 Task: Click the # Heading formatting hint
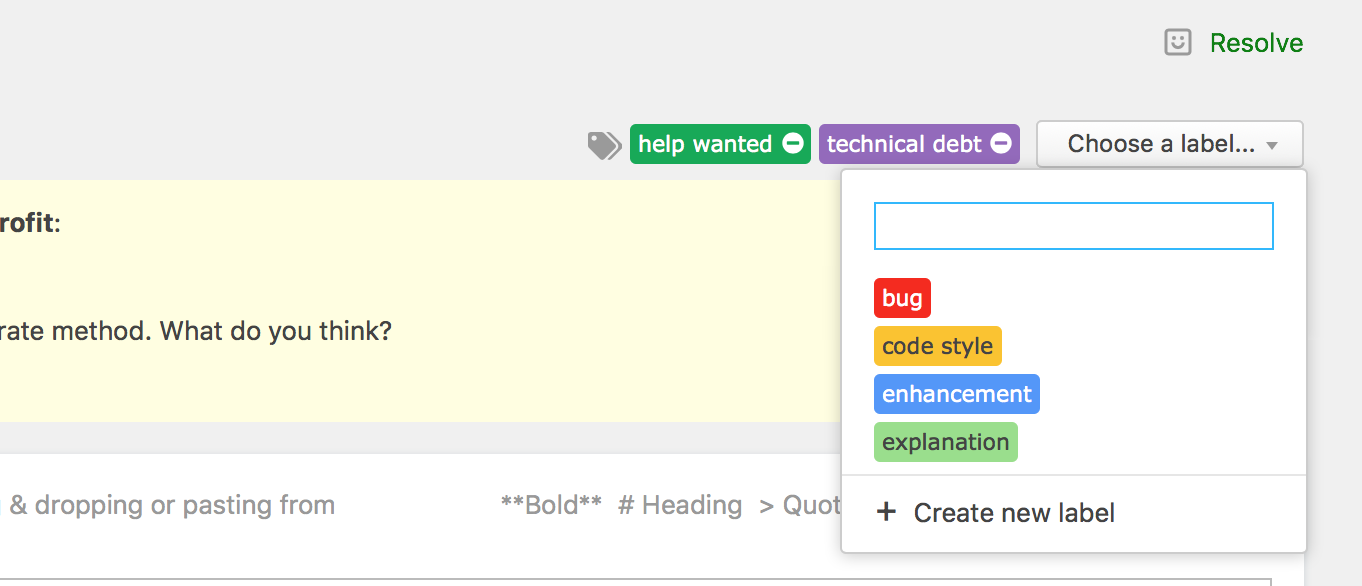[x=680, y=505]
